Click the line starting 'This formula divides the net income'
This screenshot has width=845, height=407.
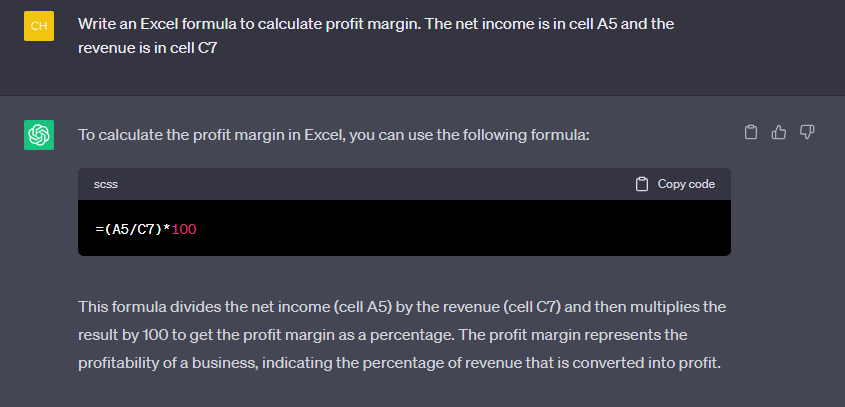(x=402, y=307)
